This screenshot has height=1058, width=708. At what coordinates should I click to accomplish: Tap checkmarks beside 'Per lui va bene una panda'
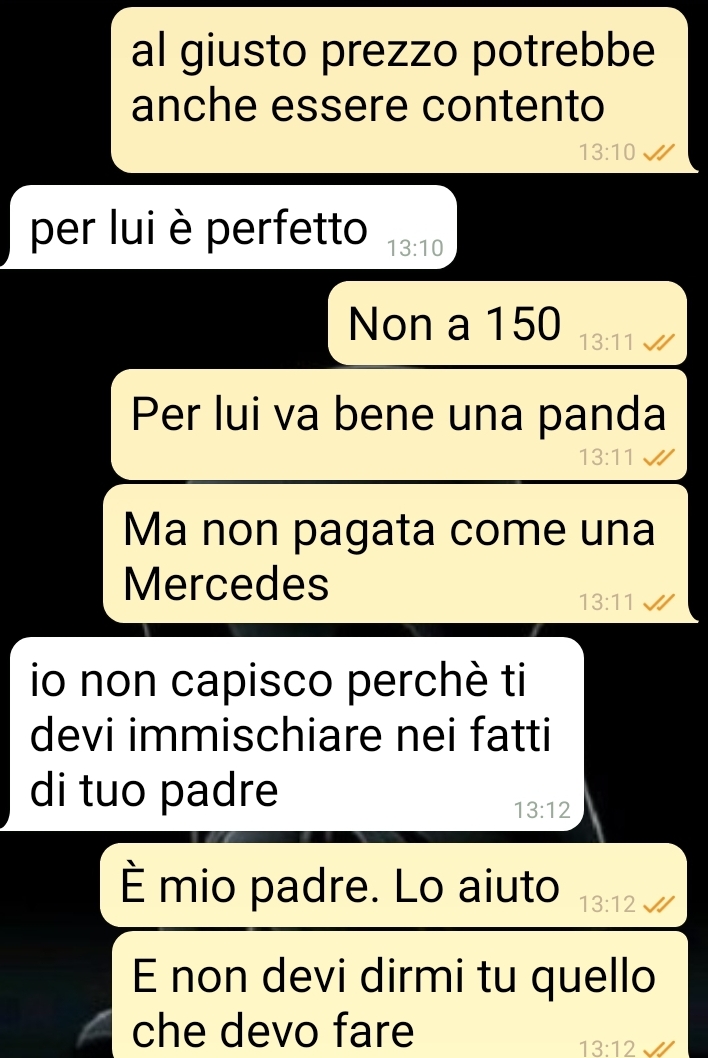click(x=659, y=458)
